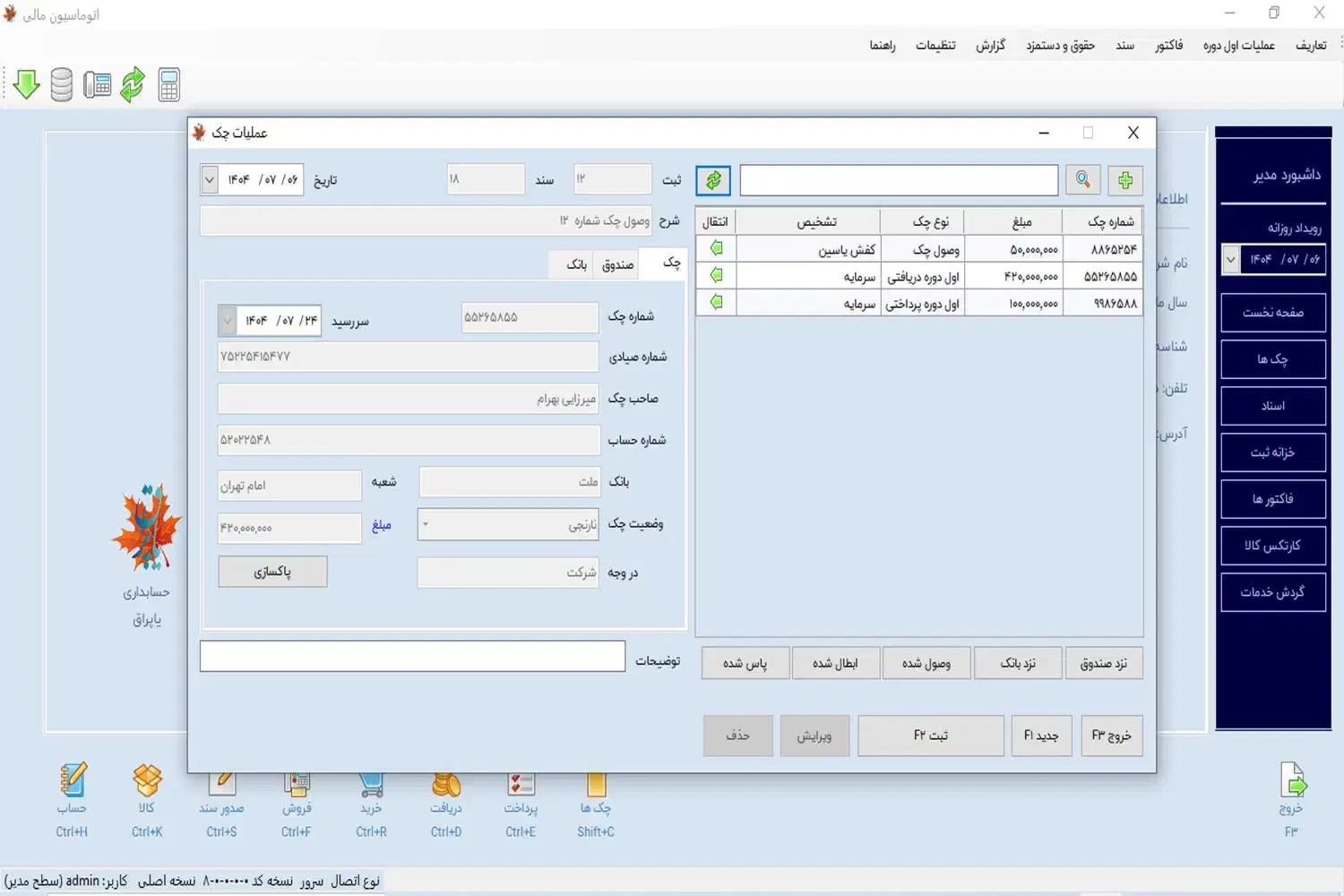Screen dimensions: 1344x896
Task: Click transfer arrow for check 8865254
Action: 716,248
